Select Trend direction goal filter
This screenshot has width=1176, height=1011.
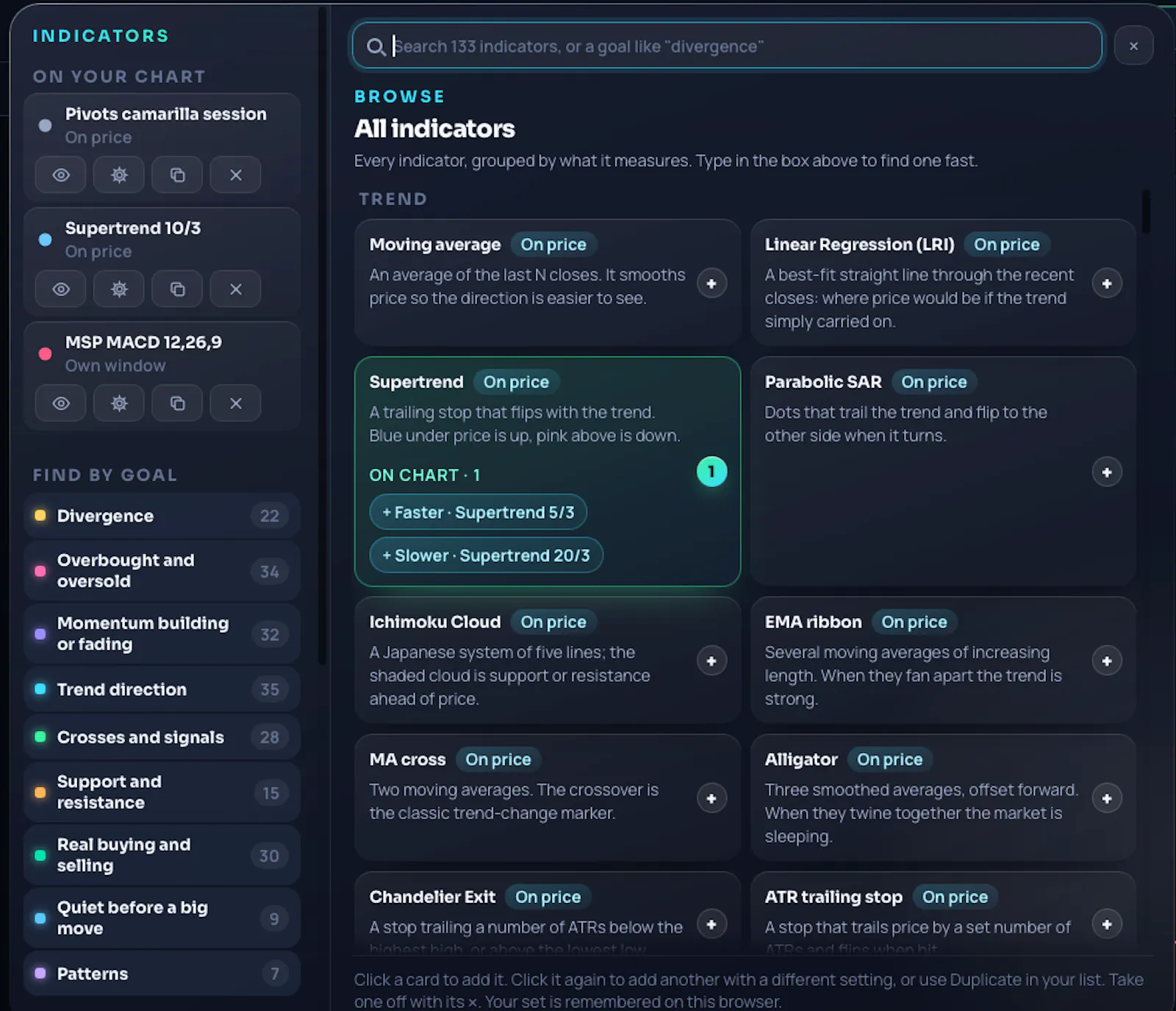coord(162,689)
